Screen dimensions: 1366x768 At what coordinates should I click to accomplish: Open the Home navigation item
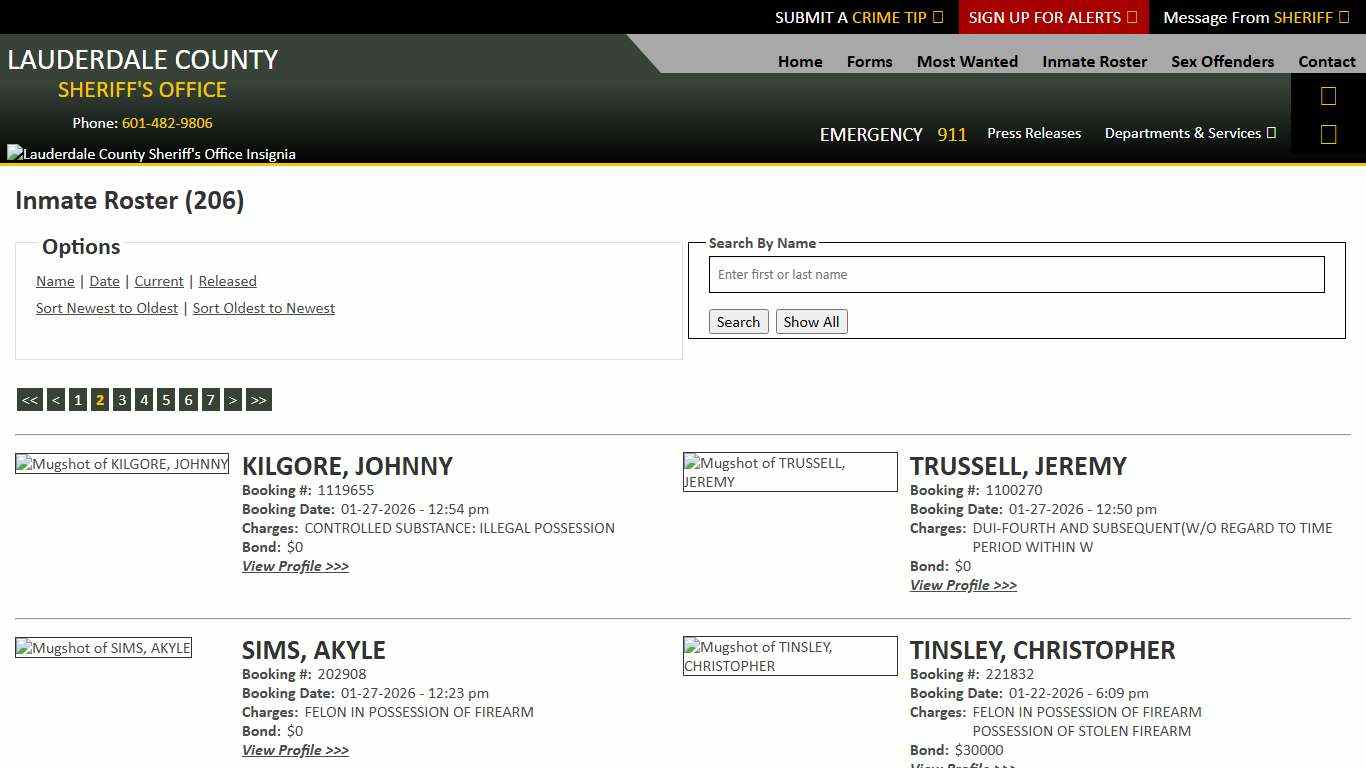tap(799, 61)
